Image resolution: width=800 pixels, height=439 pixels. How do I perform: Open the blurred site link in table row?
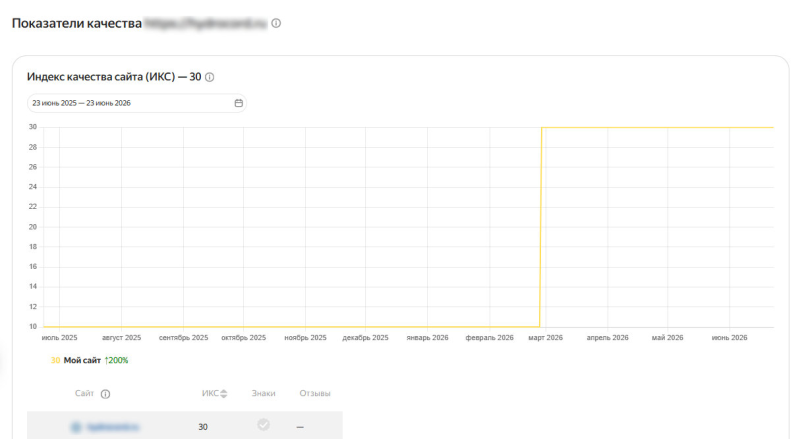click(113, 427)
